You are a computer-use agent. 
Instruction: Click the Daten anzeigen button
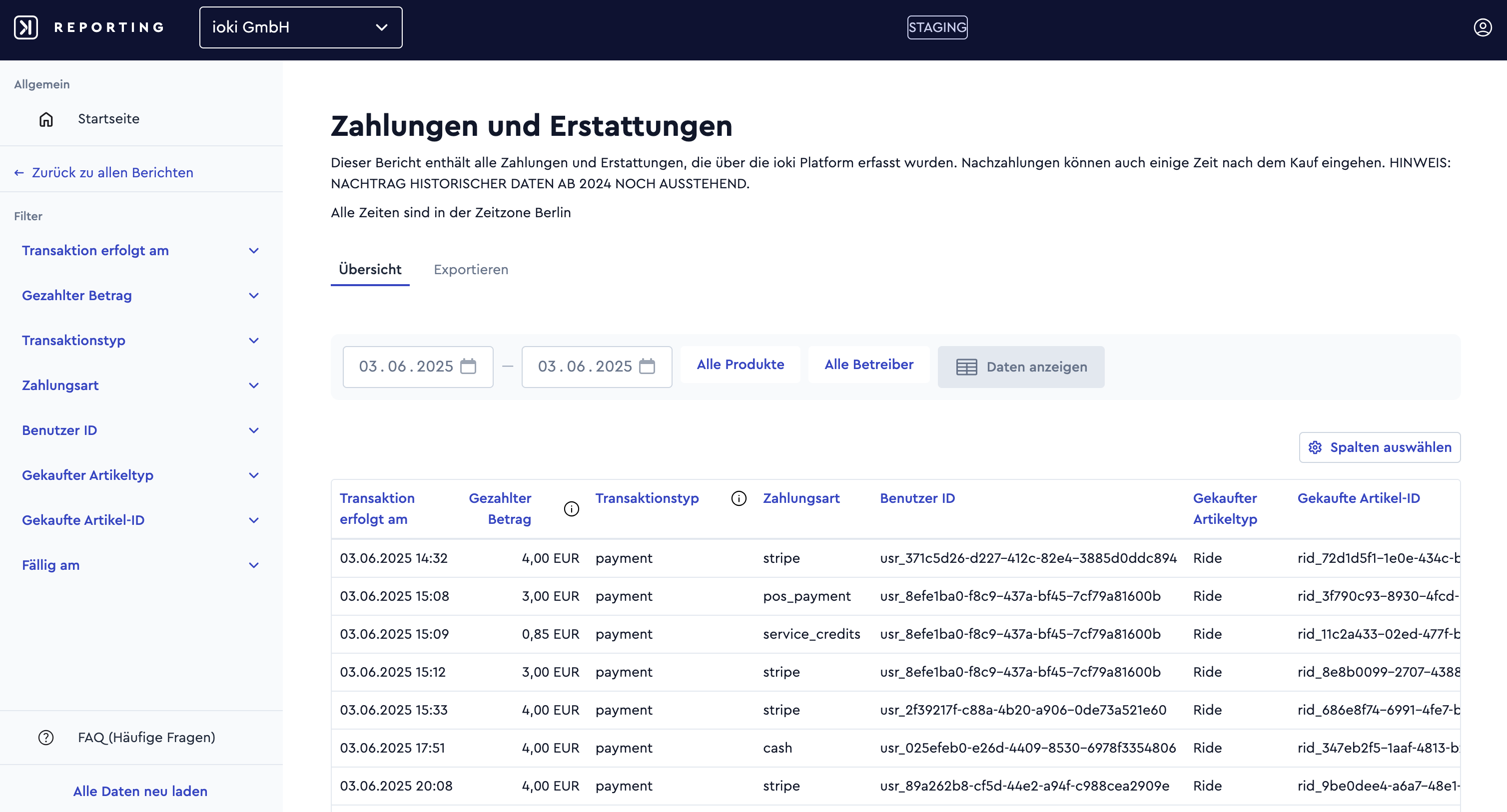(x=1021, y=367)
